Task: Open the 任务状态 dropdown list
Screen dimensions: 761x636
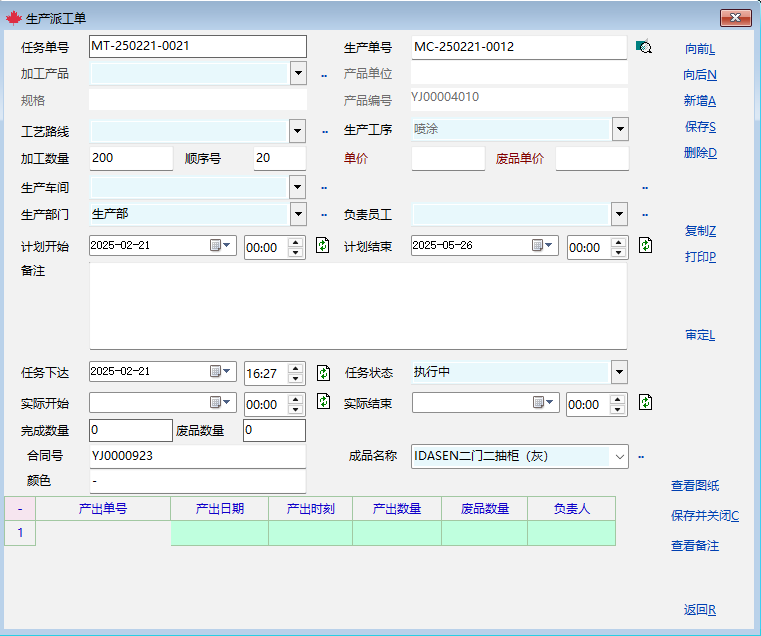Action: [620, 372]
